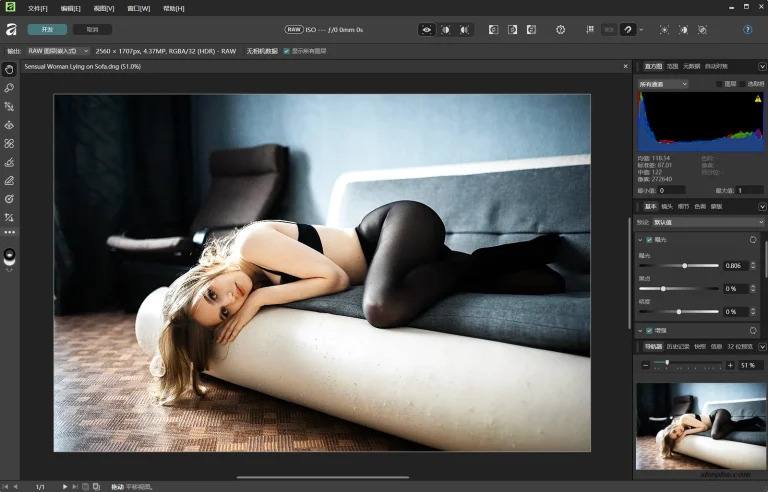This screenshot has height=492, width=768.
Task: Switch to split view comparison mode
Action: (x=446, y=30)
